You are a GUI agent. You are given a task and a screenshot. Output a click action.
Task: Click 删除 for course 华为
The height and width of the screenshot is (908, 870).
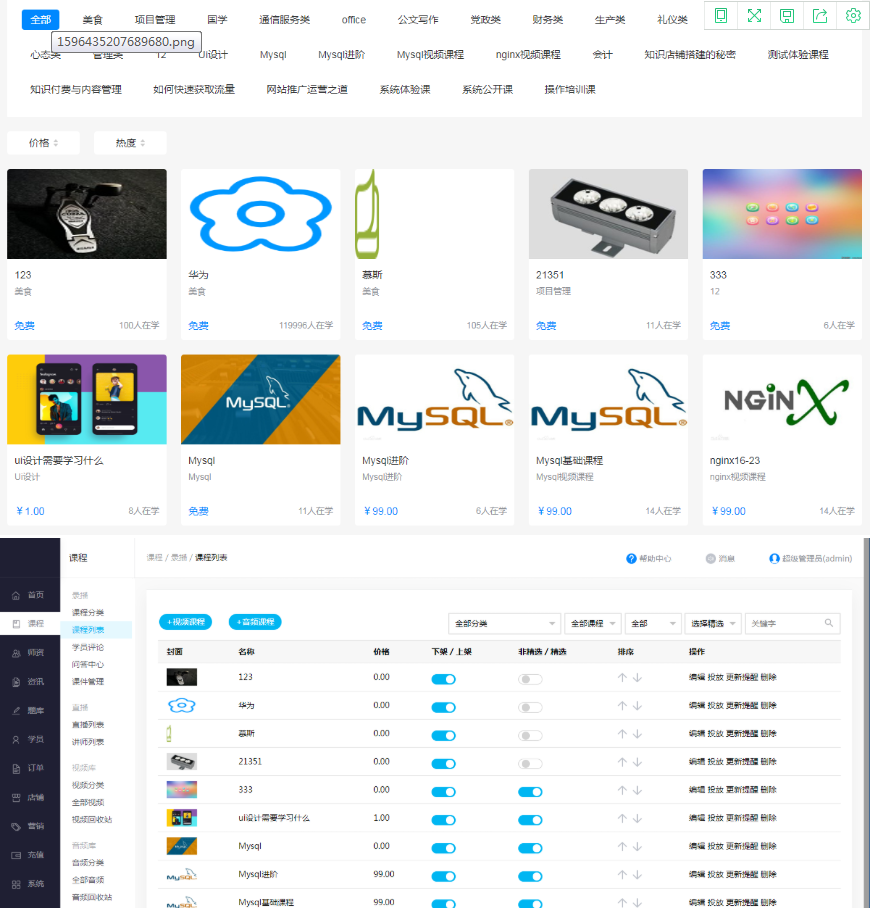(x=769, y=706)
